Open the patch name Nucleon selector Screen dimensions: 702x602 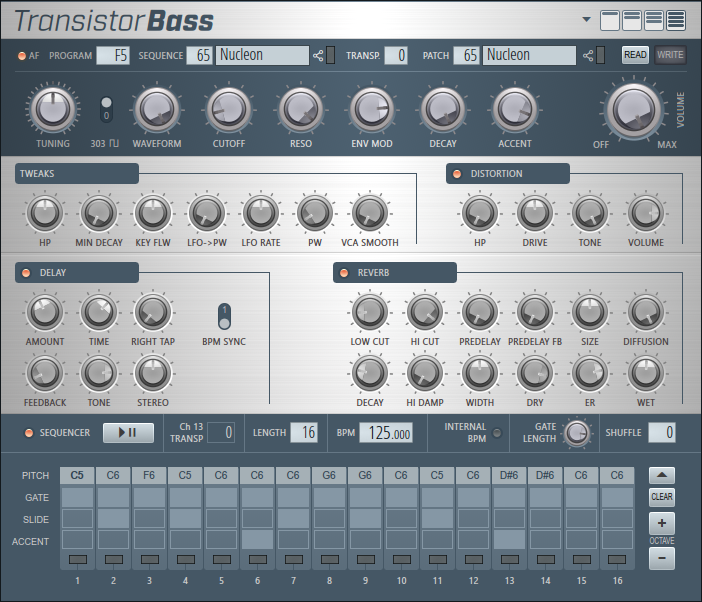(530, 55)
